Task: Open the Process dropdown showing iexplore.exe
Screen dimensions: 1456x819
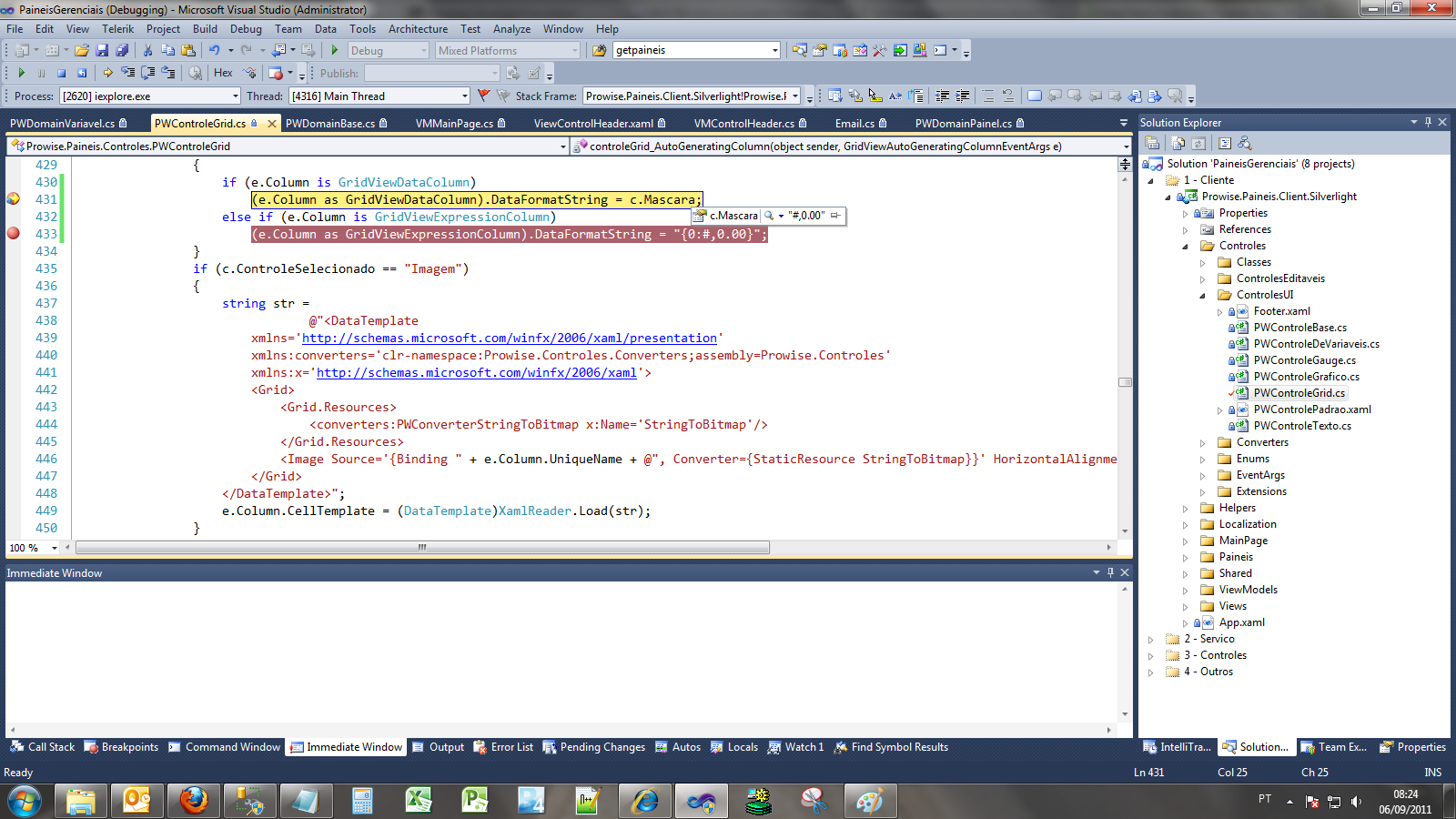Action: click(x=236, y=96)
